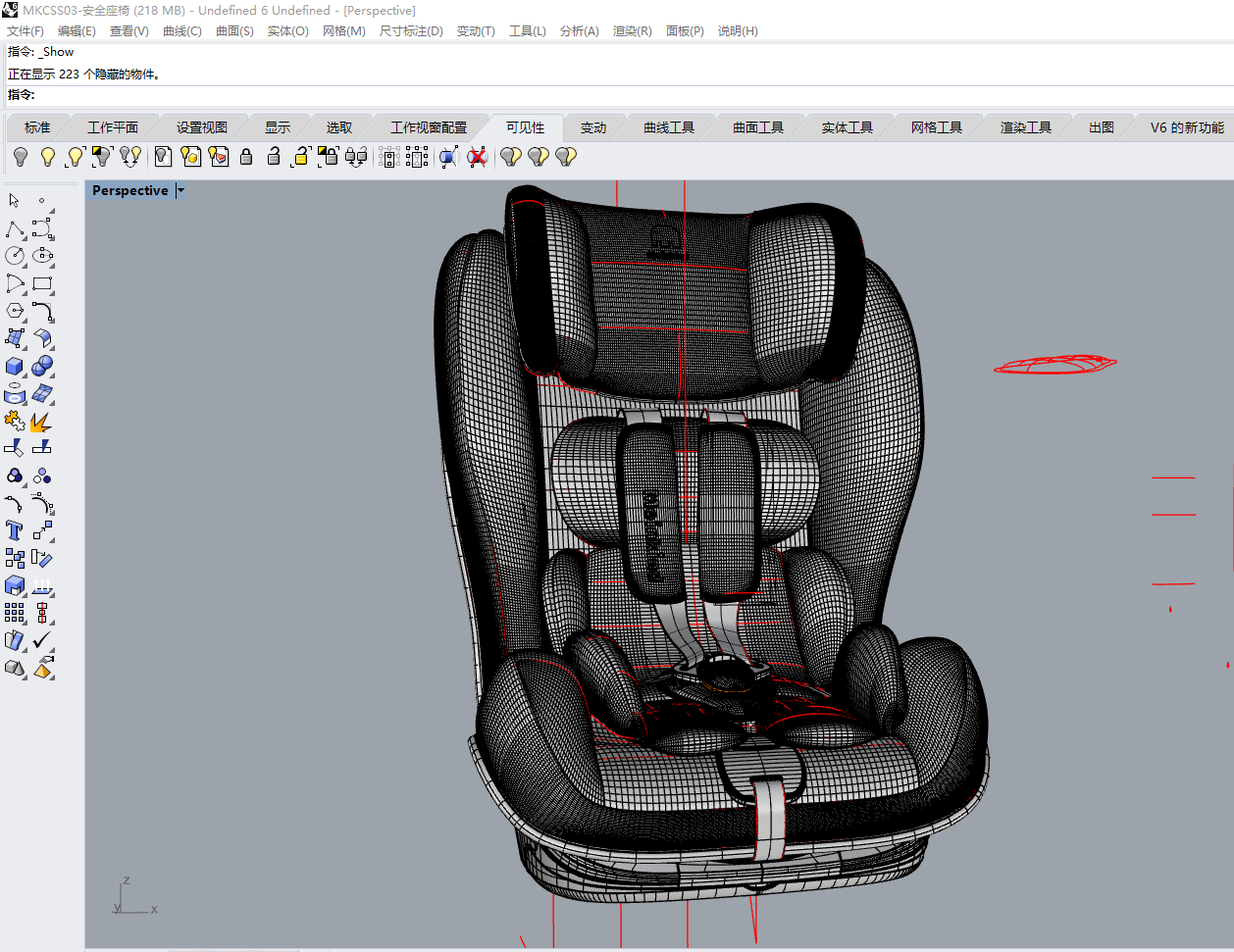Screen dimensions: 1234x952
Task: Open the Perspective viewport dropdown
Action: [x=179, y=190]
